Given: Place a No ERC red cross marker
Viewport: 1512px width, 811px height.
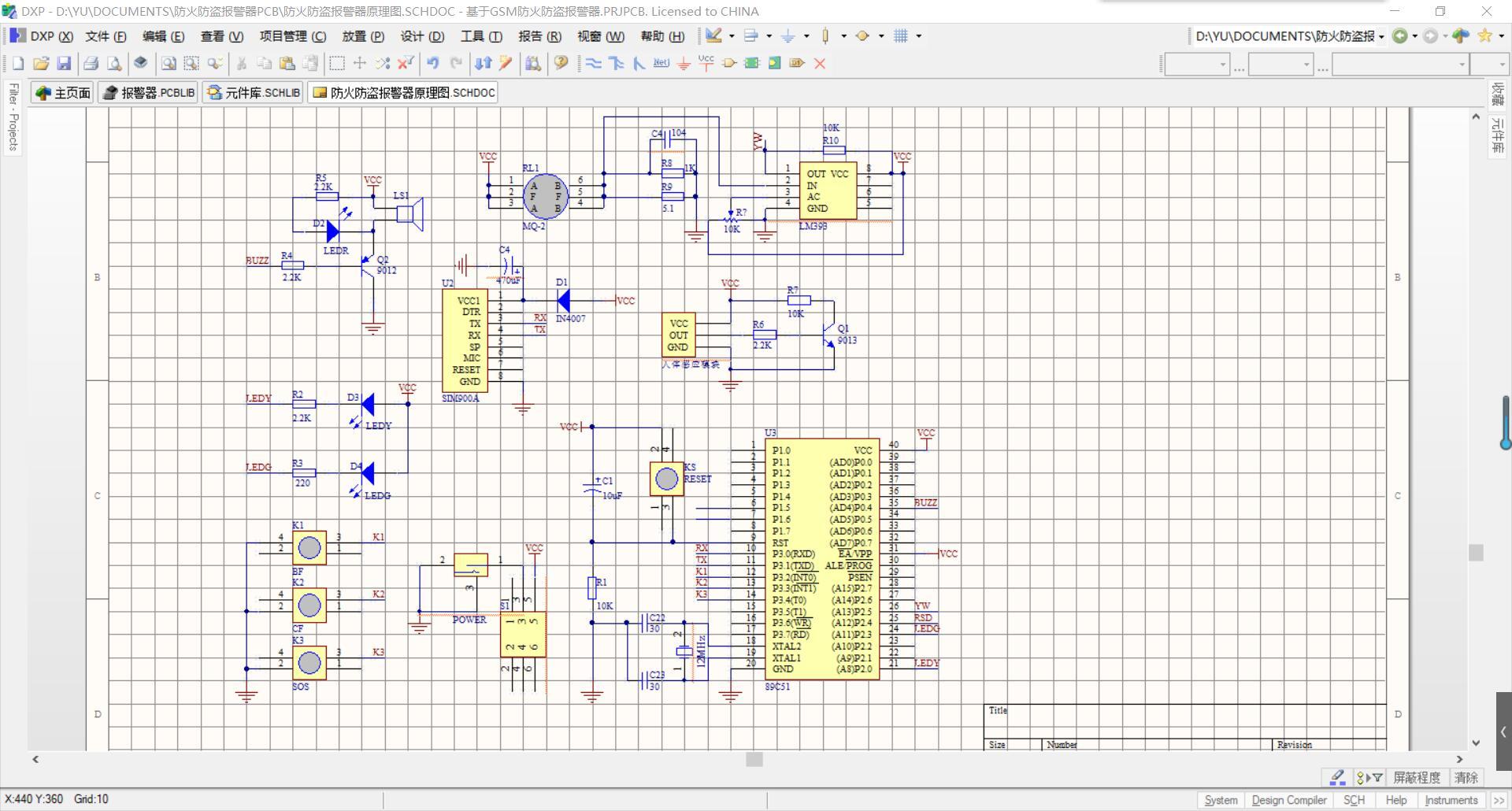Looking at the screenshot, I should [820, 63].
